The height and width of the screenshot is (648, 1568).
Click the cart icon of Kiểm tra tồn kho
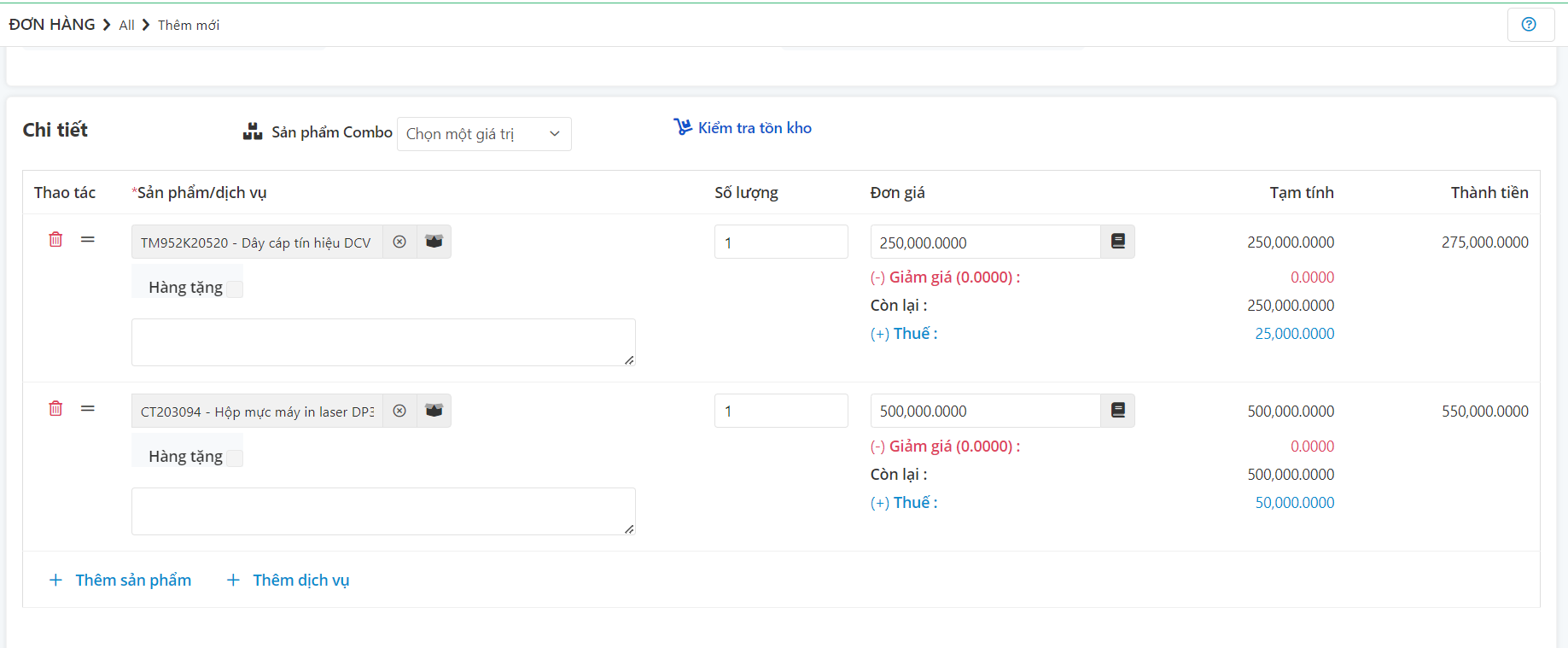click(x=683, y=127)
